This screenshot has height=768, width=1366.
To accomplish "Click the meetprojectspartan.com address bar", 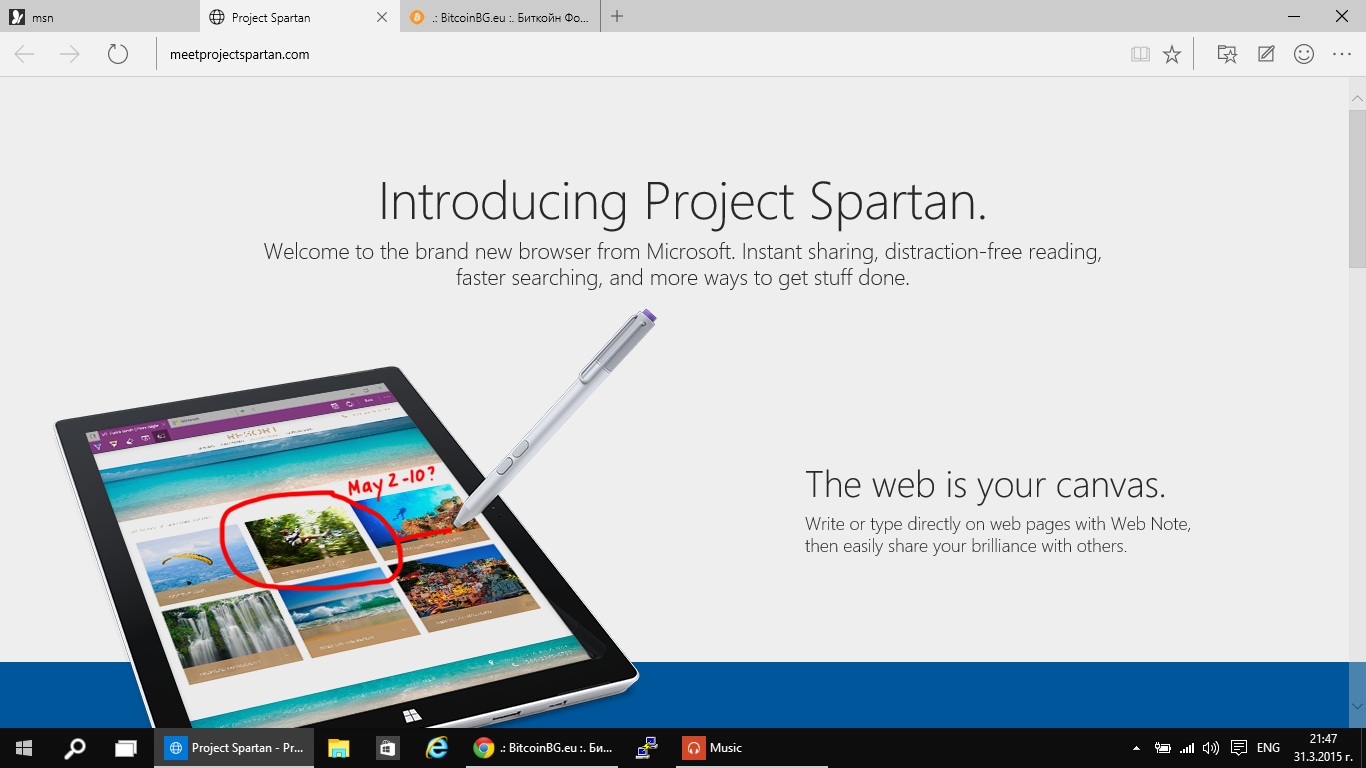I will point(640,55).
